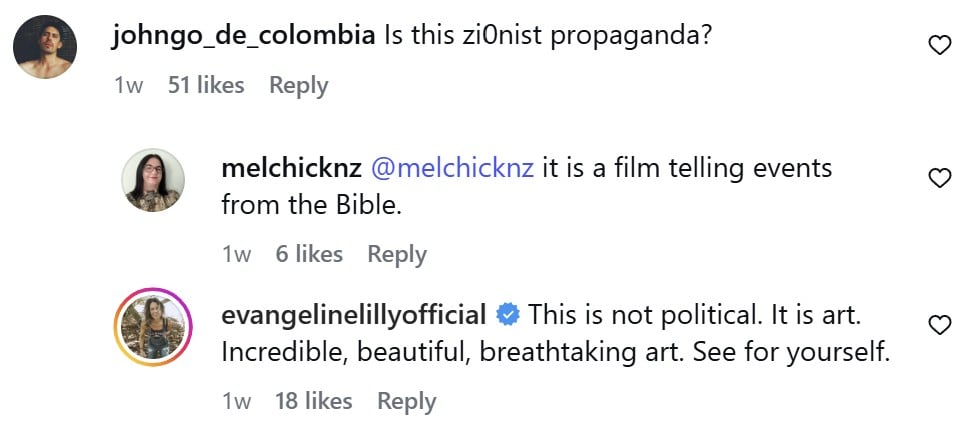Viewport: 968px width, 426px height.
Task: Open melchicknz's profile avatar
Action: pos(153,180)
